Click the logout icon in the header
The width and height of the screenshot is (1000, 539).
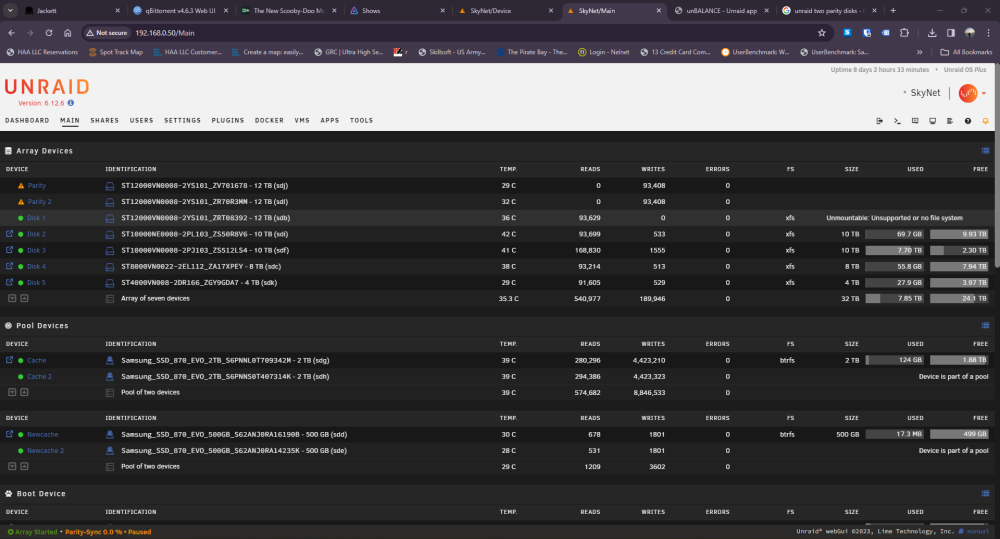coord(879,121)
